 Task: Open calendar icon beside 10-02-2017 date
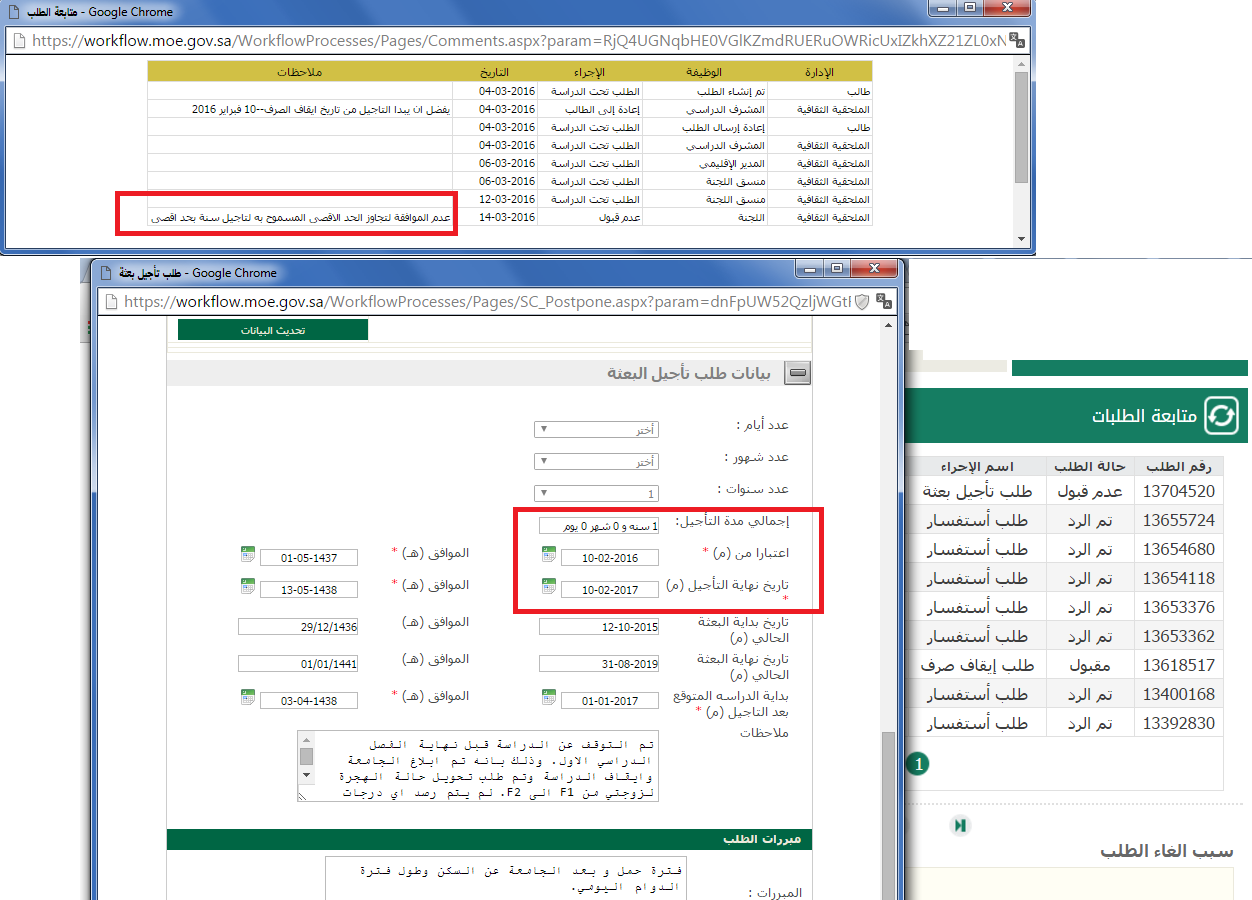(548, 587)
